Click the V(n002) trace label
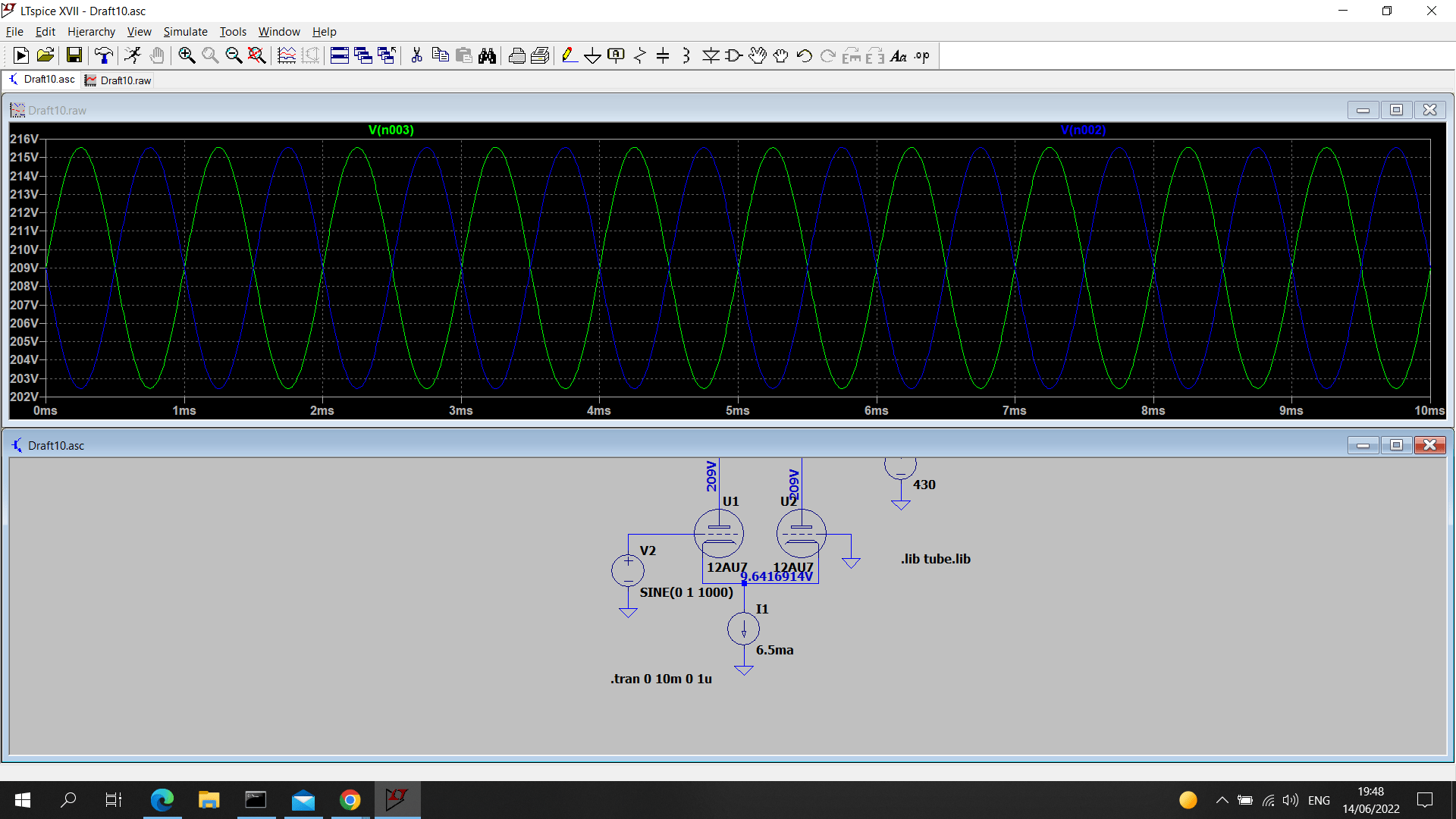This screenshot has width=1456, height=819. 1083,130
